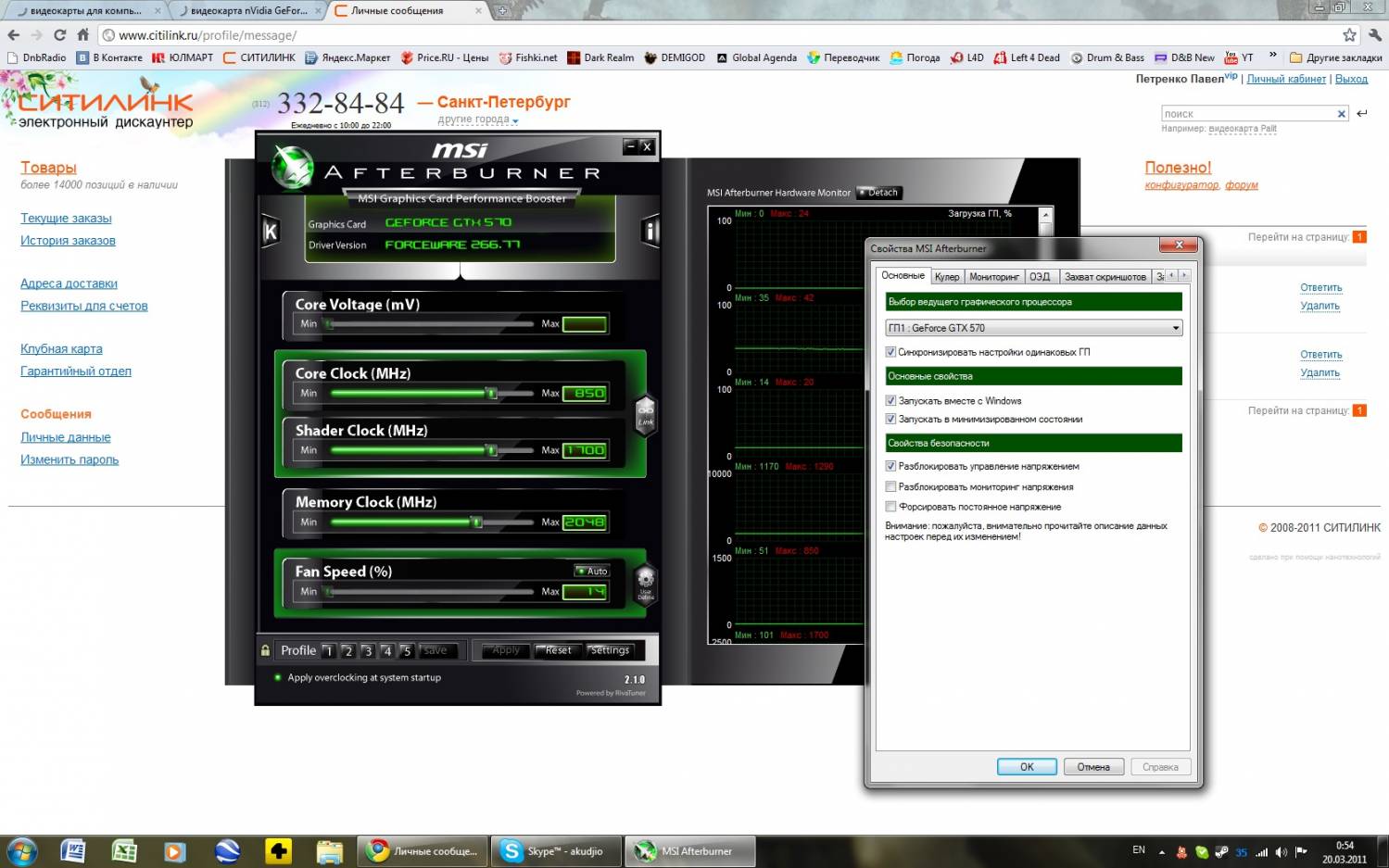
Task: Click the browser home icon
Action: coord(82,35)
